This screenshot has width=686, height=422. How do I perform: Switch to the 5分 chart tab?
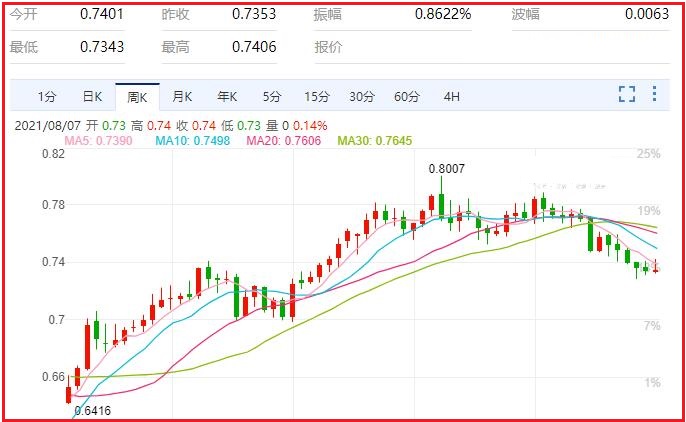click(272, 96)
